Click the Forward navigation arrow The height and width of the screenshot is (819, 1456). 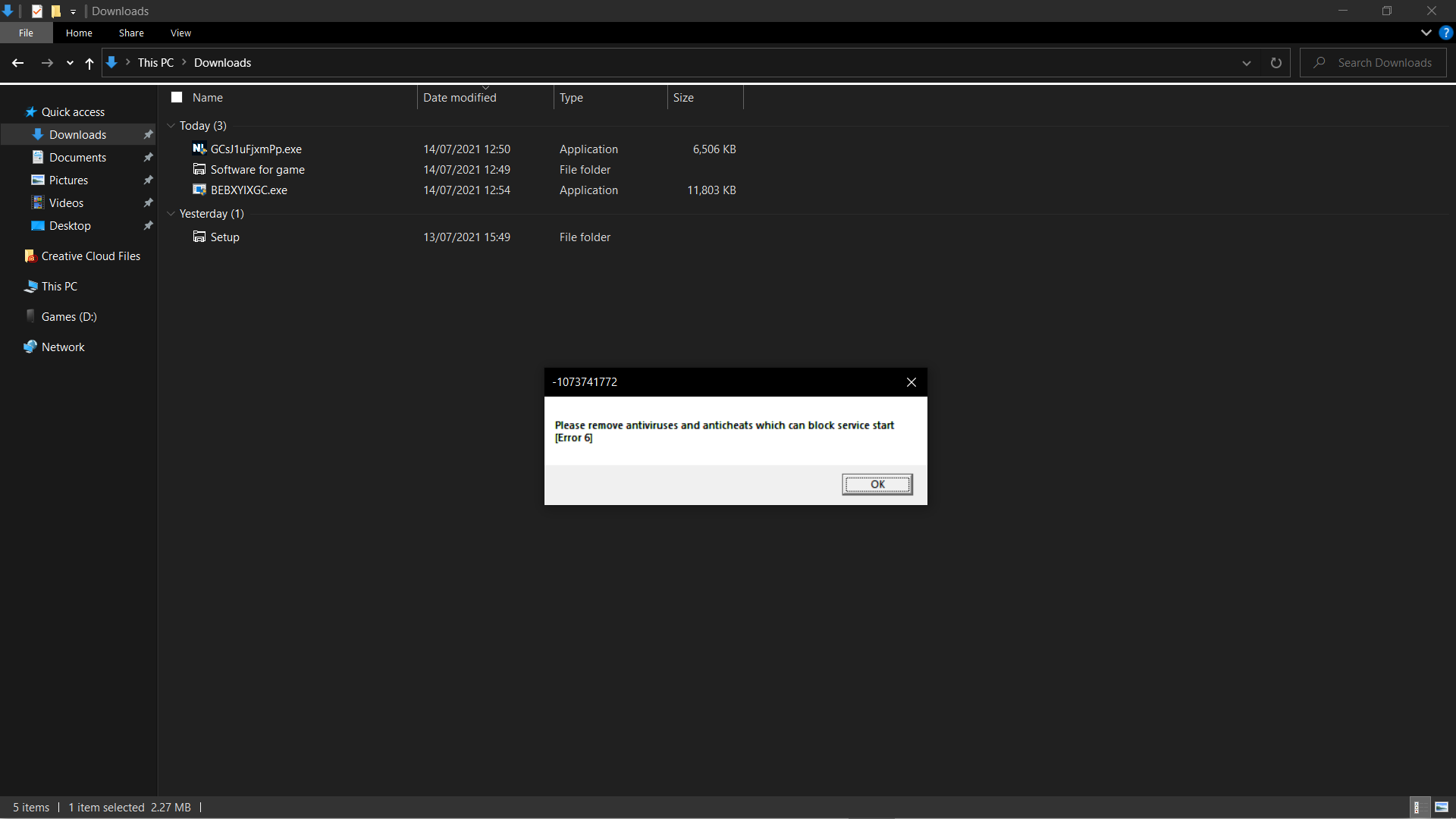pyautogui.click(x=47, y=63)
